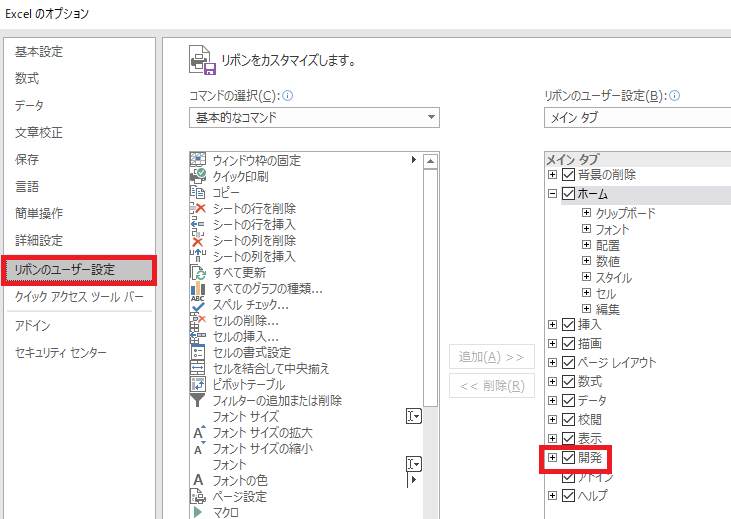
Task: Click the Page Setup (ページ設定) icon
Action: point(198,496)
